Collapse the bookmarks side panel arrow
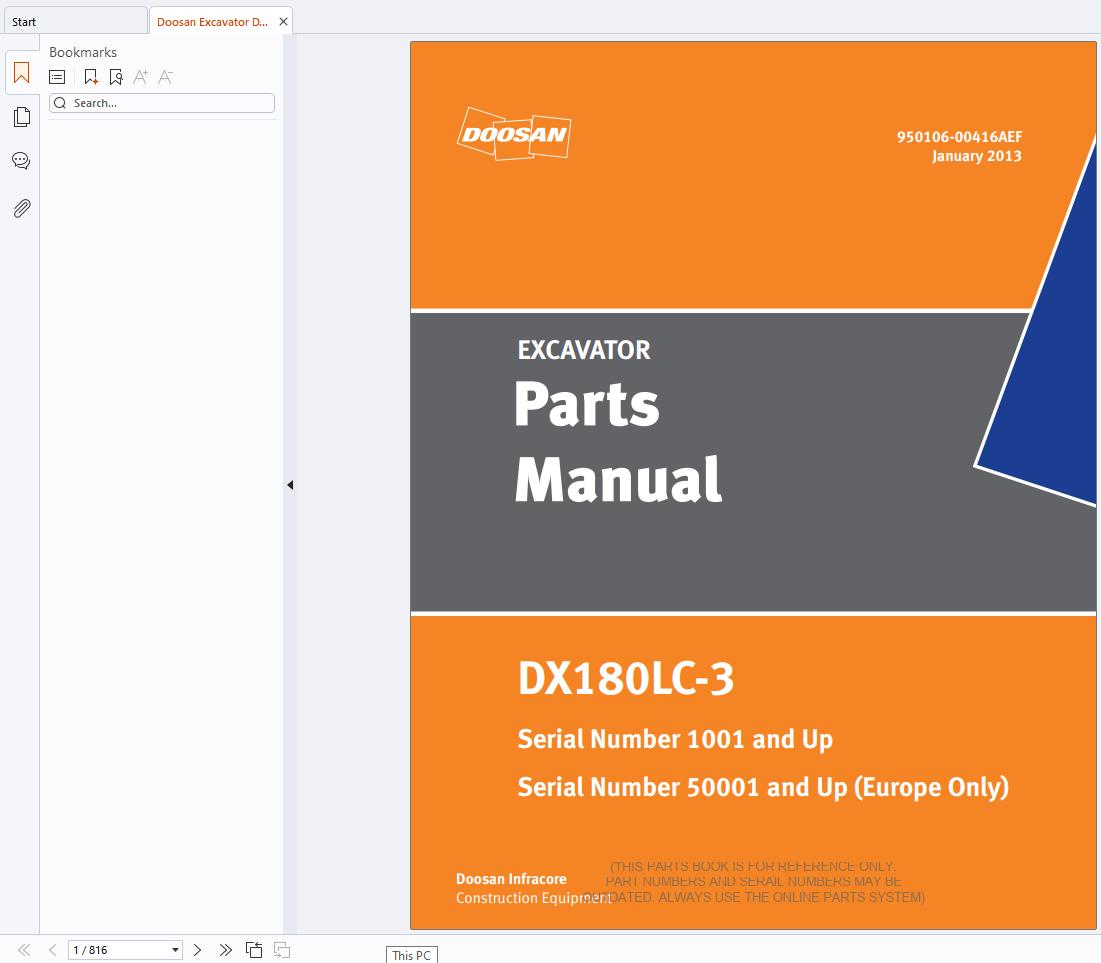This screenshot has height=963, width=1101. (290, 485)
